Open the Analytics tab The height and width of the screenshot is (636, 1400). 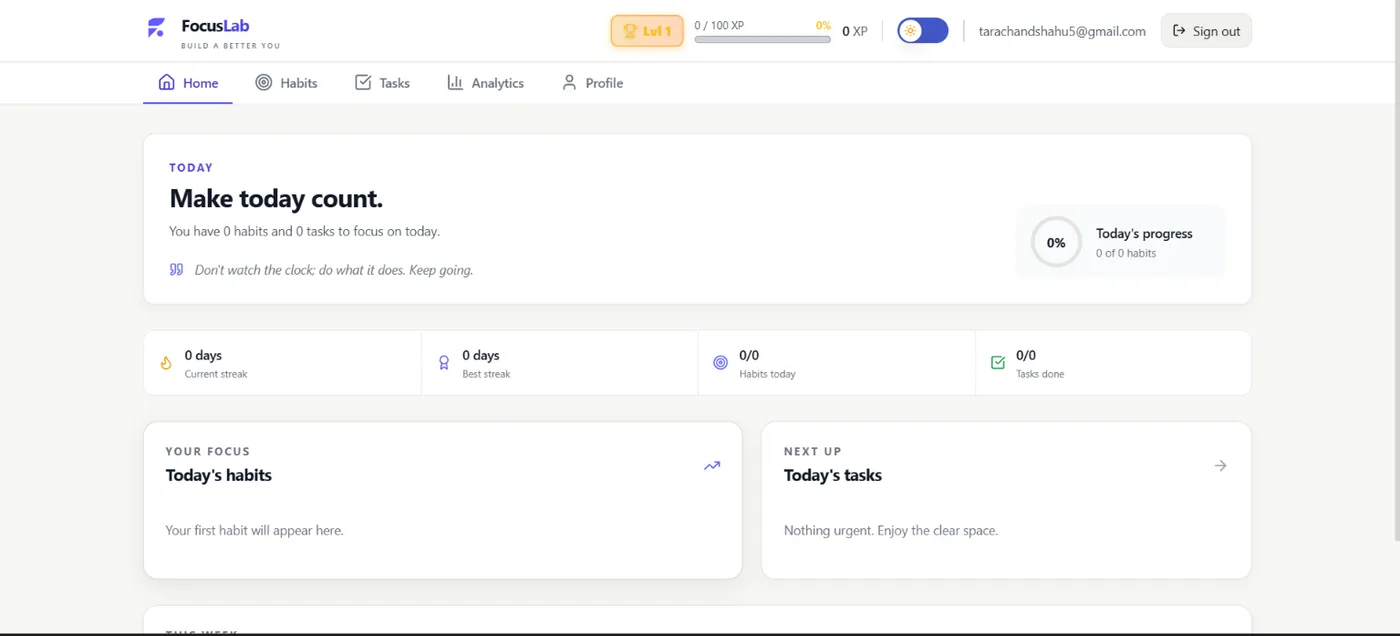485,83
